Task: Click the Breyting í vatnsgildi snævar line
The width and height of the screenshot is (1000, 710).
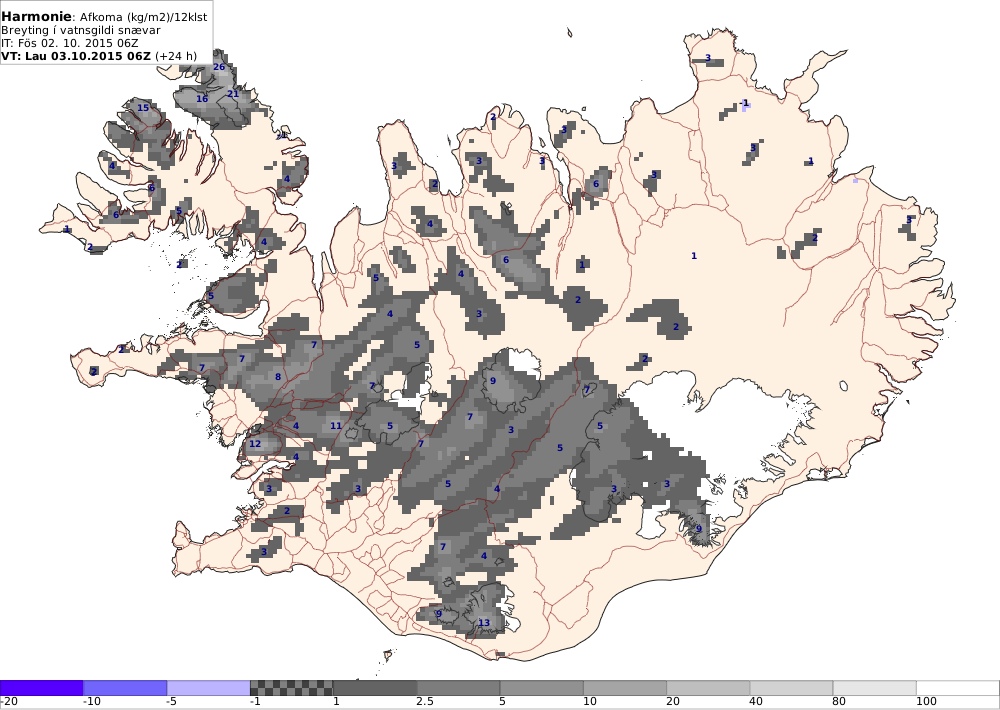Action: click(x=80, y=30)
